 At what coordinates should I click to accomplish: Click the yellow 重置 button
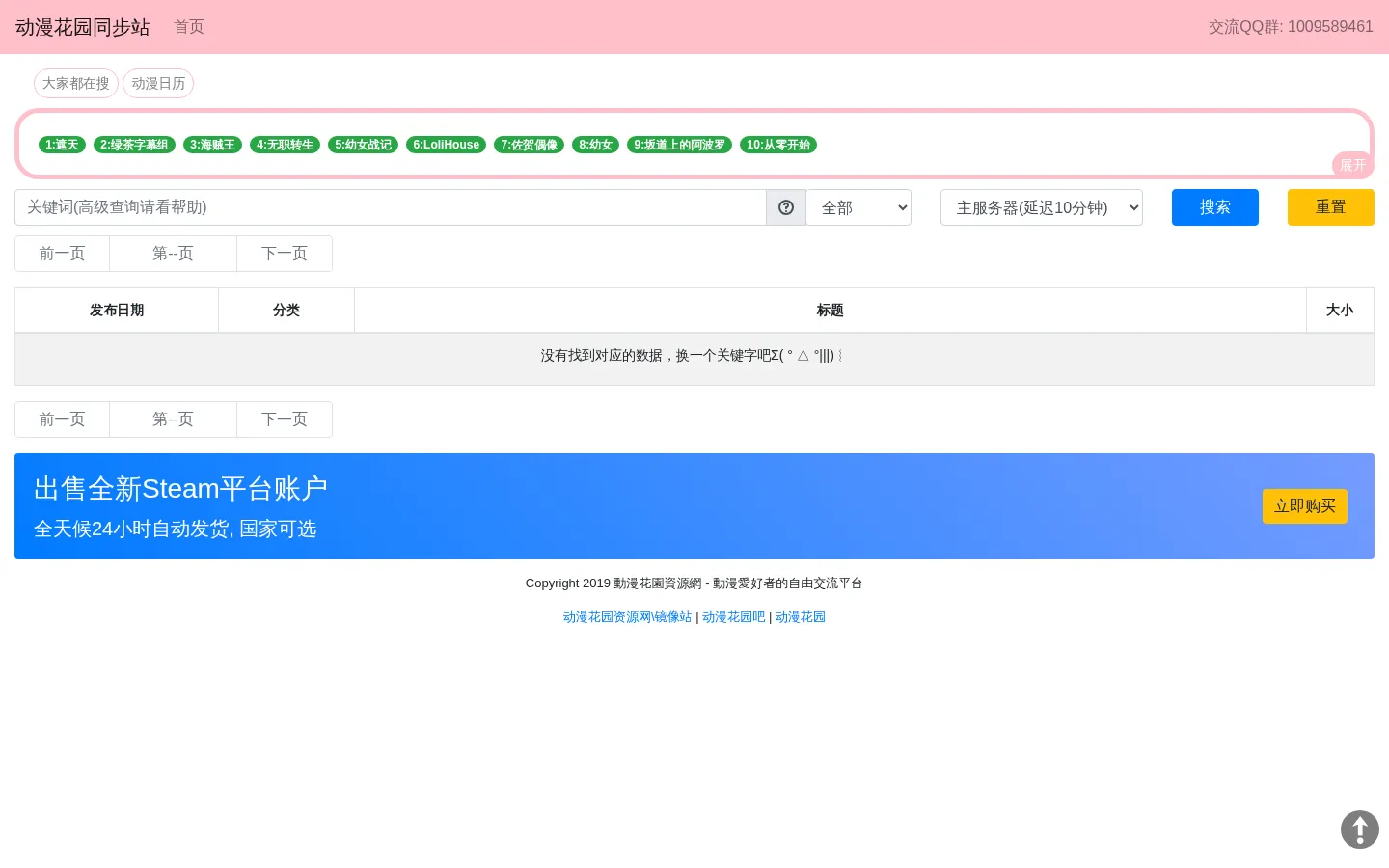[x=1331, y=207]
